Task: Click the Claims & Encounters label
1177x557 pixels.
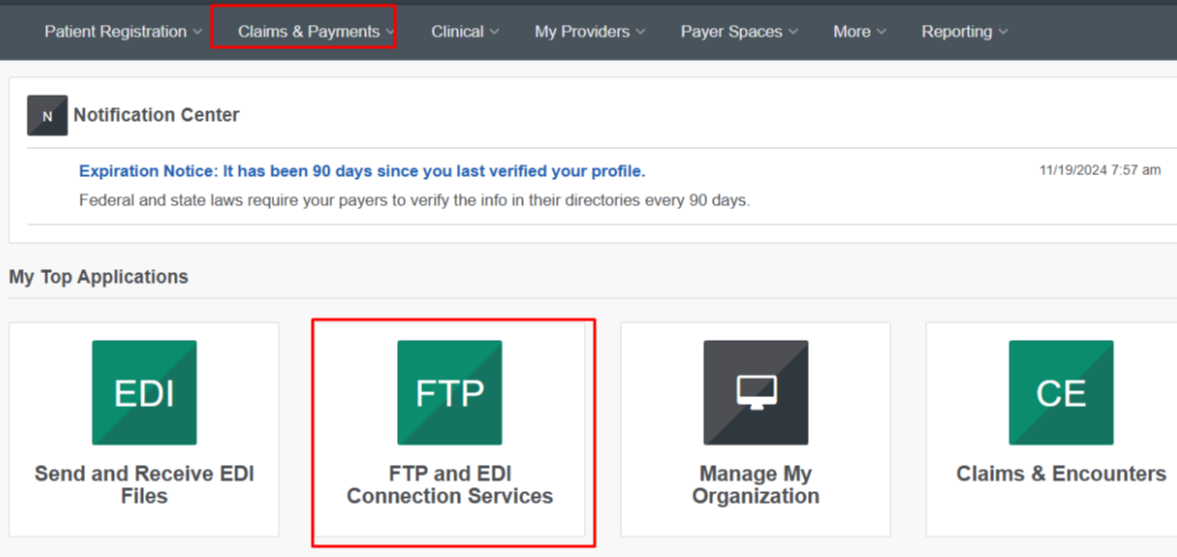Action: (1061, 474)
